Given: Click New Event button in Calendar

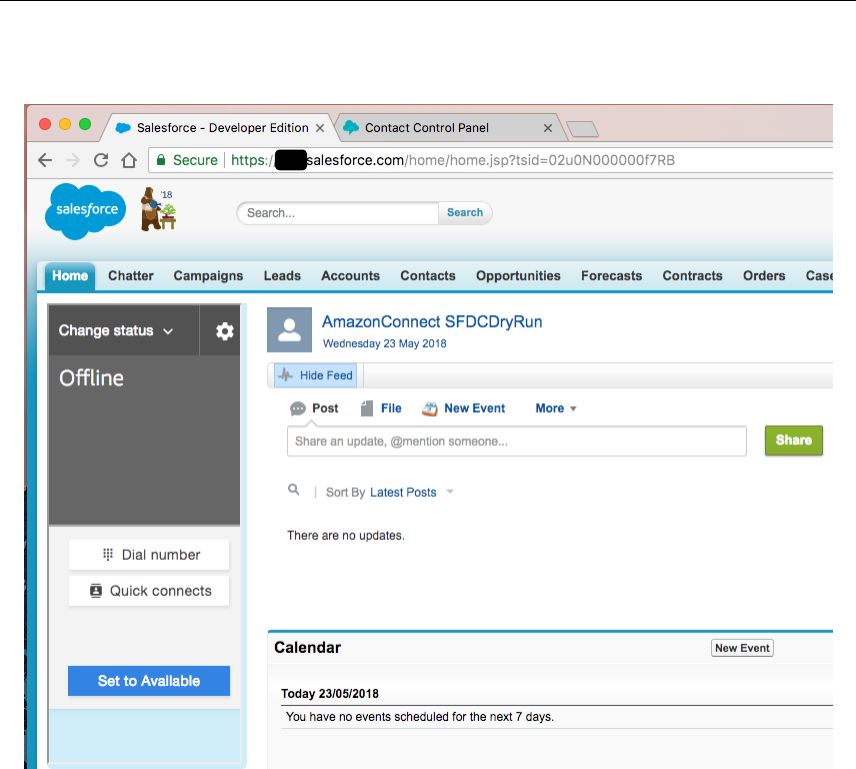Looking at the screenshot, I should click(742, 648).
